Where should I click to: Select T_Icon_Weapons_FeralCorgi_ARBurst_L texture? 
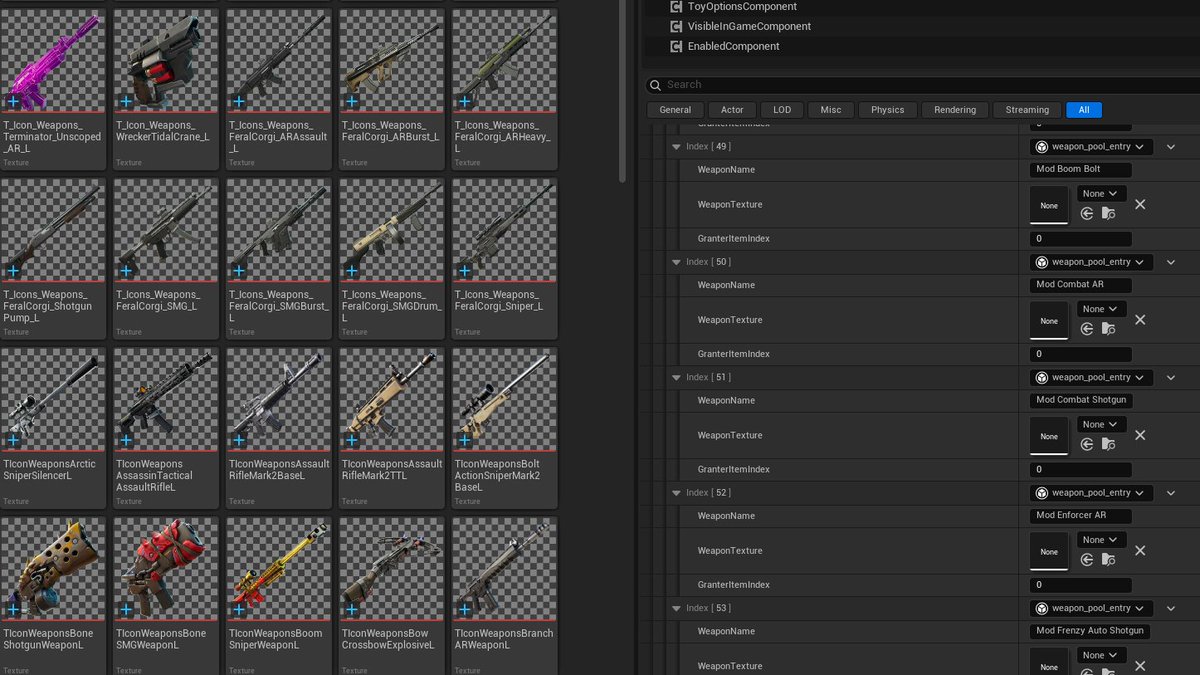pos(390,89)
